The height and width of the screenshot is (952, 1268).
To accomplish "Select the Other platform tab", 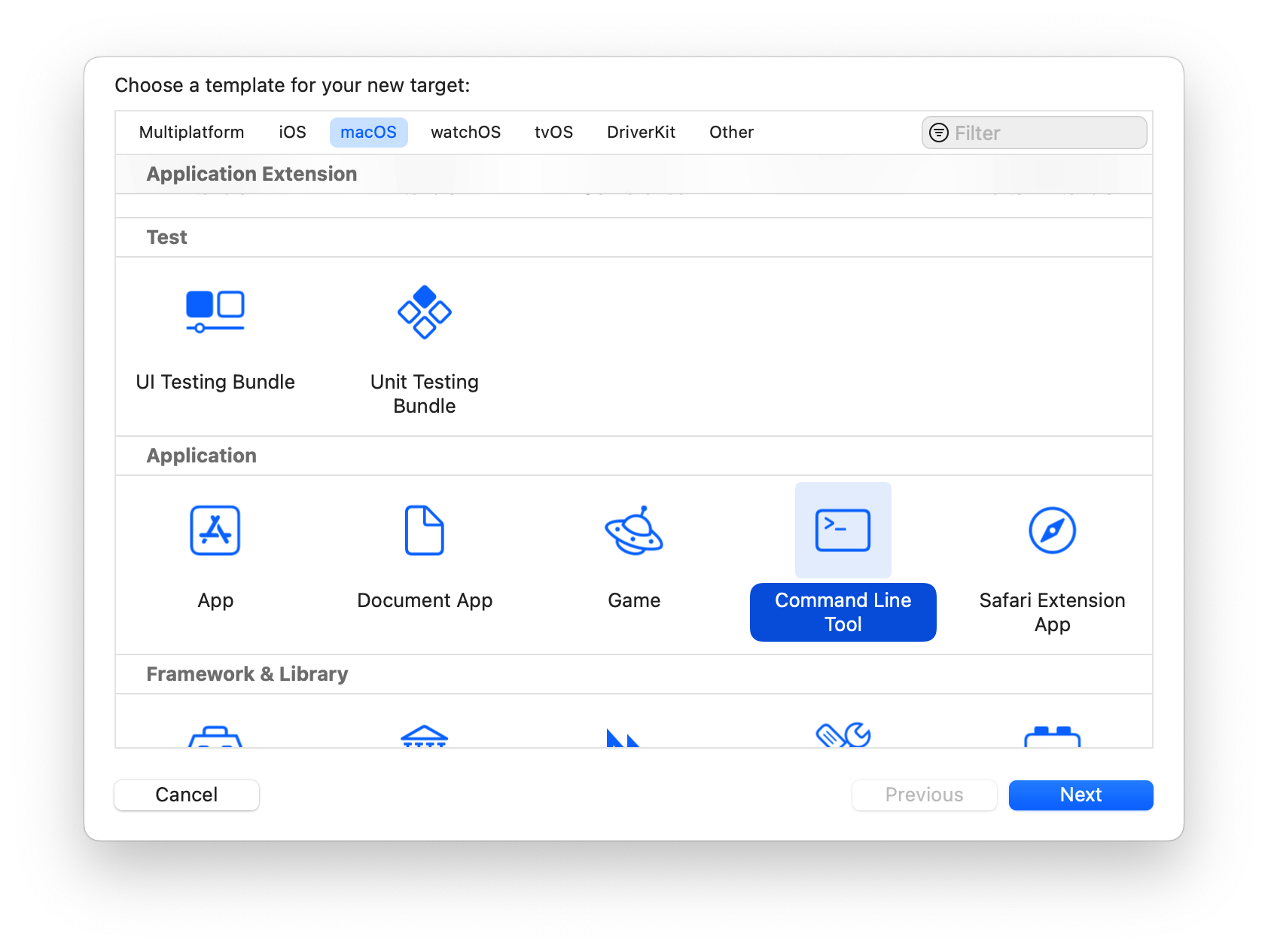I will coord(731,133).
